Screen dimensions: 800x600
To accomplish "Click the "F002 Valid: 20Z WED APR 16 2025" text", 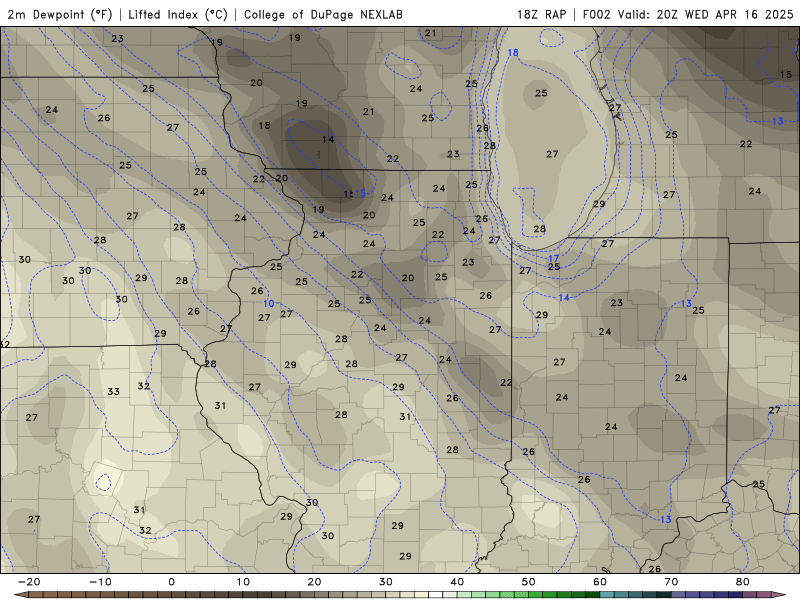I will [688, 14].
